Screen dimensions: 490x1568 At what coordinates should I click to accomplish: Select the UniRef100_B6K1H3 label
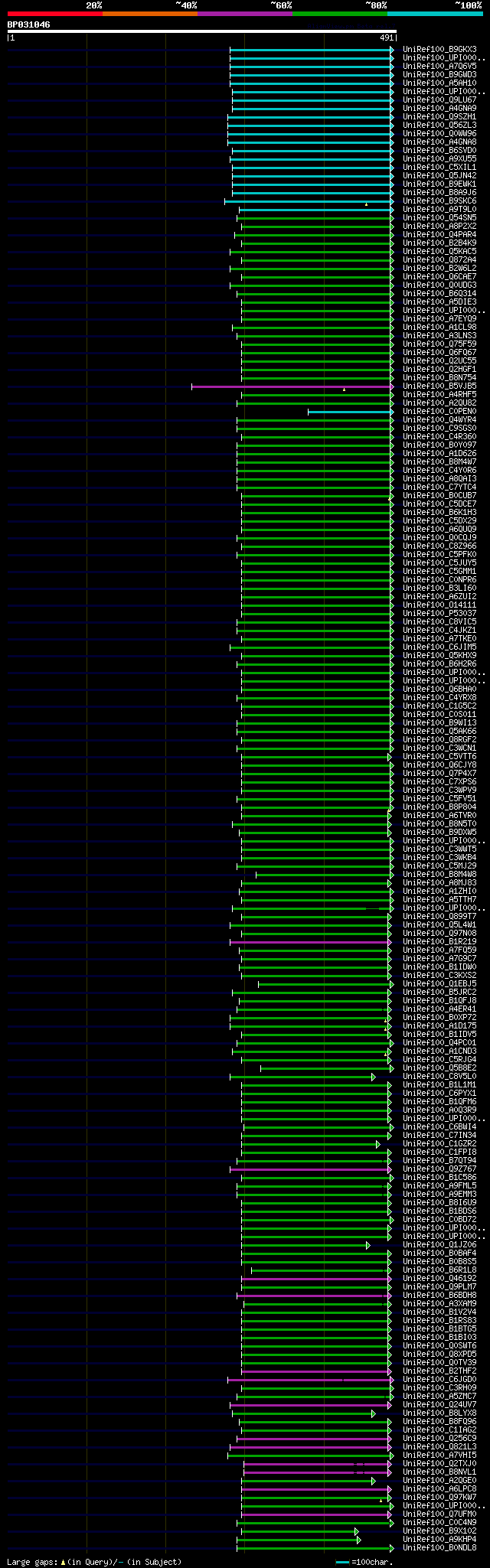(439, 513)
